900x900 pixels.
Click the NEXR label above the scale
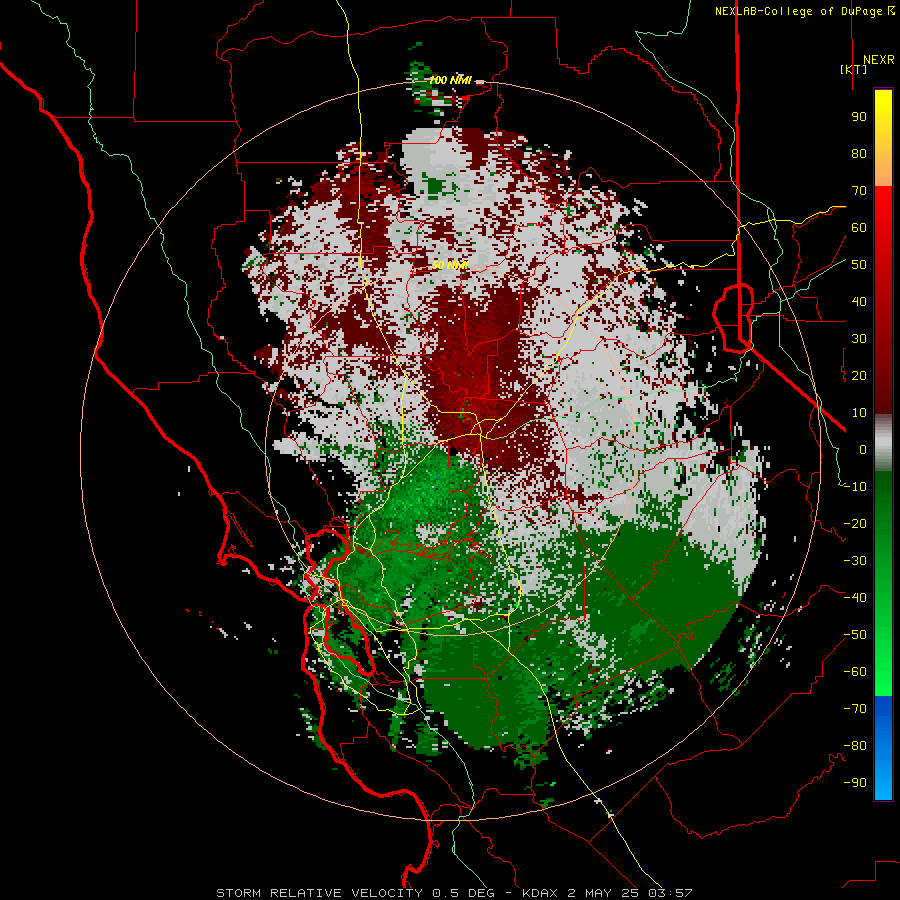click(878, 60)
